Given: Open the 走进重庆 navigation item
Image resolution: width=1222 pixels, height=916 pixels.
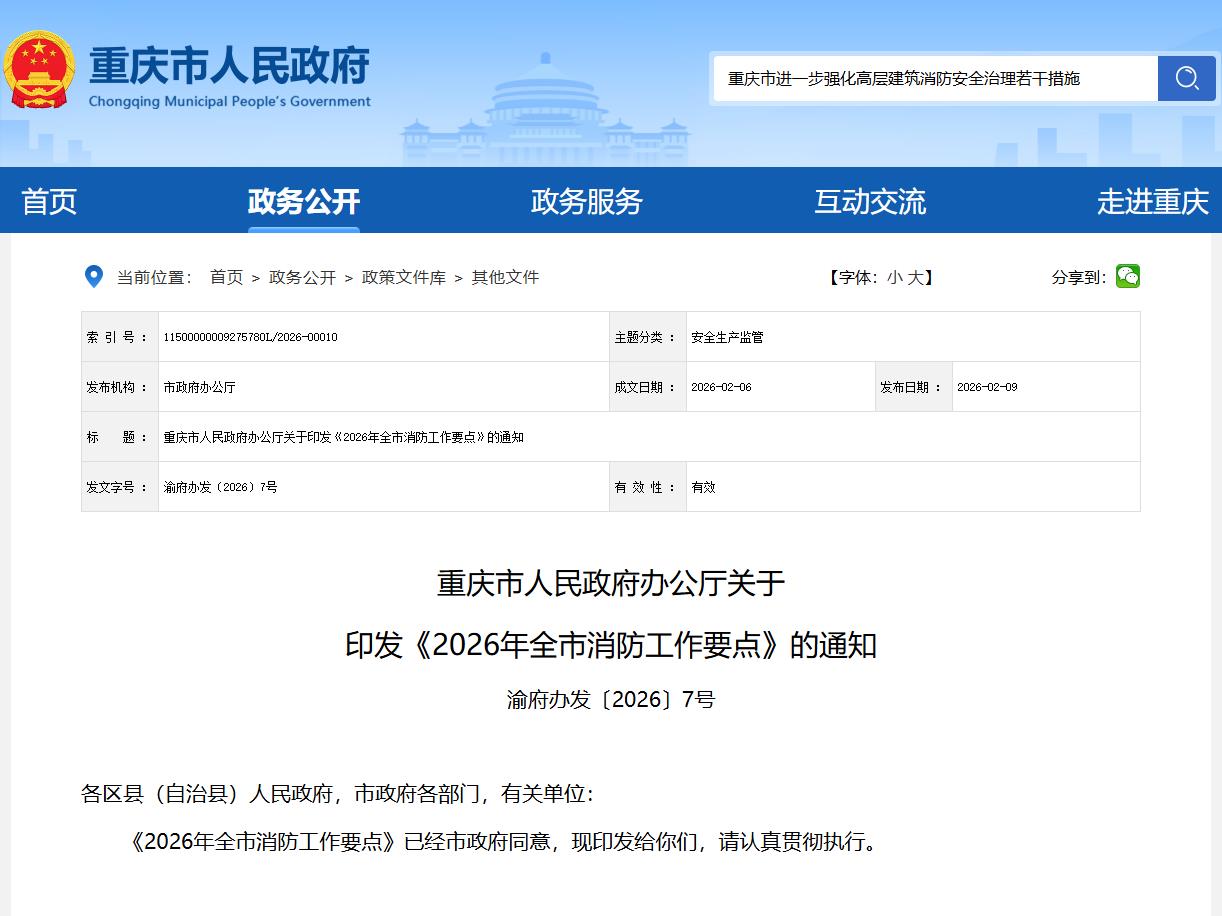Looking at the screenshot, I should (1152, 202).
